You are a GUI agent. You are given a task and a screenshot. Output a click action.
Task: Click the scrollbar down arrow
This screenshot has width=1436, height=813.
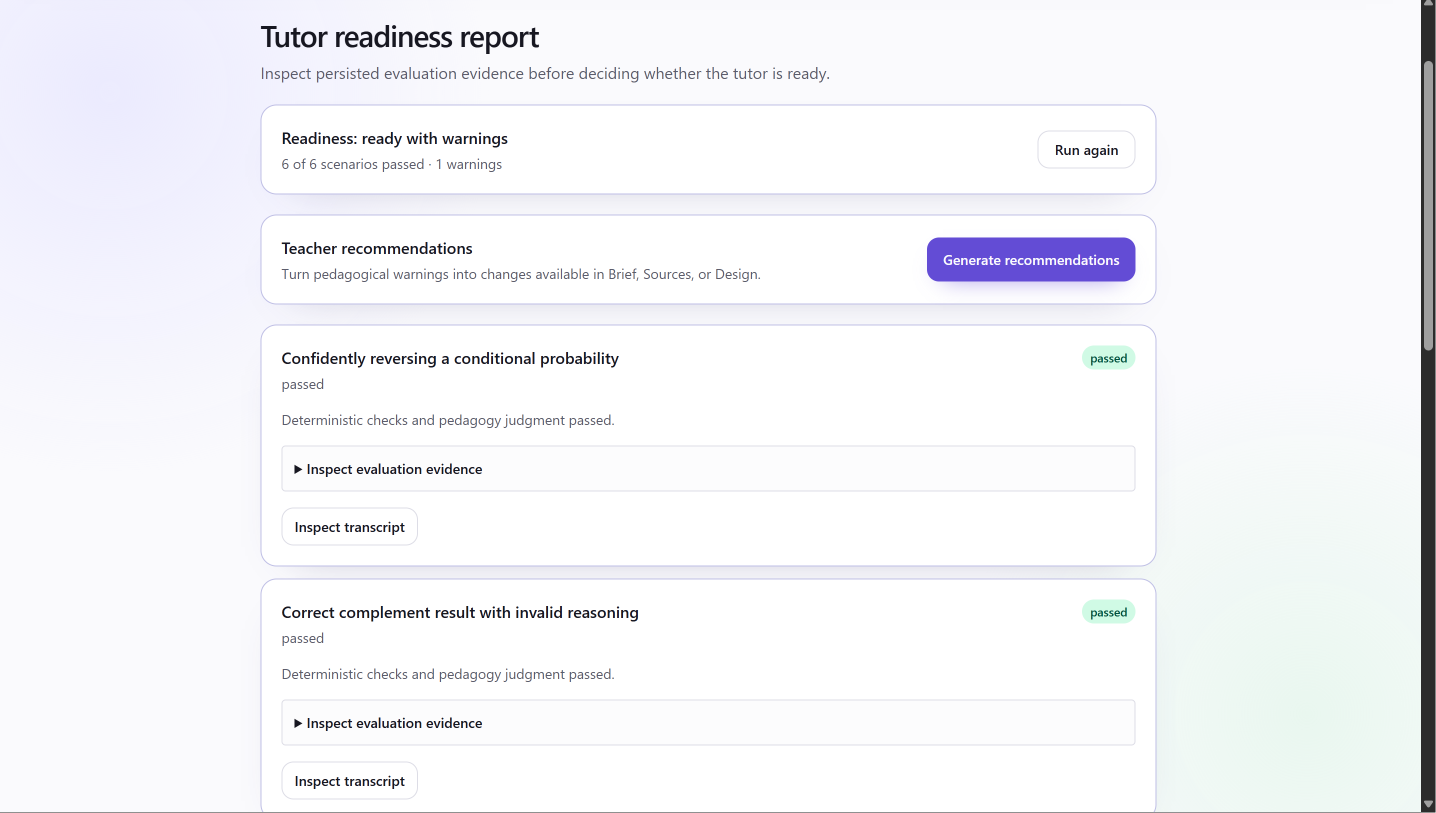click(x=1428, y=805)
